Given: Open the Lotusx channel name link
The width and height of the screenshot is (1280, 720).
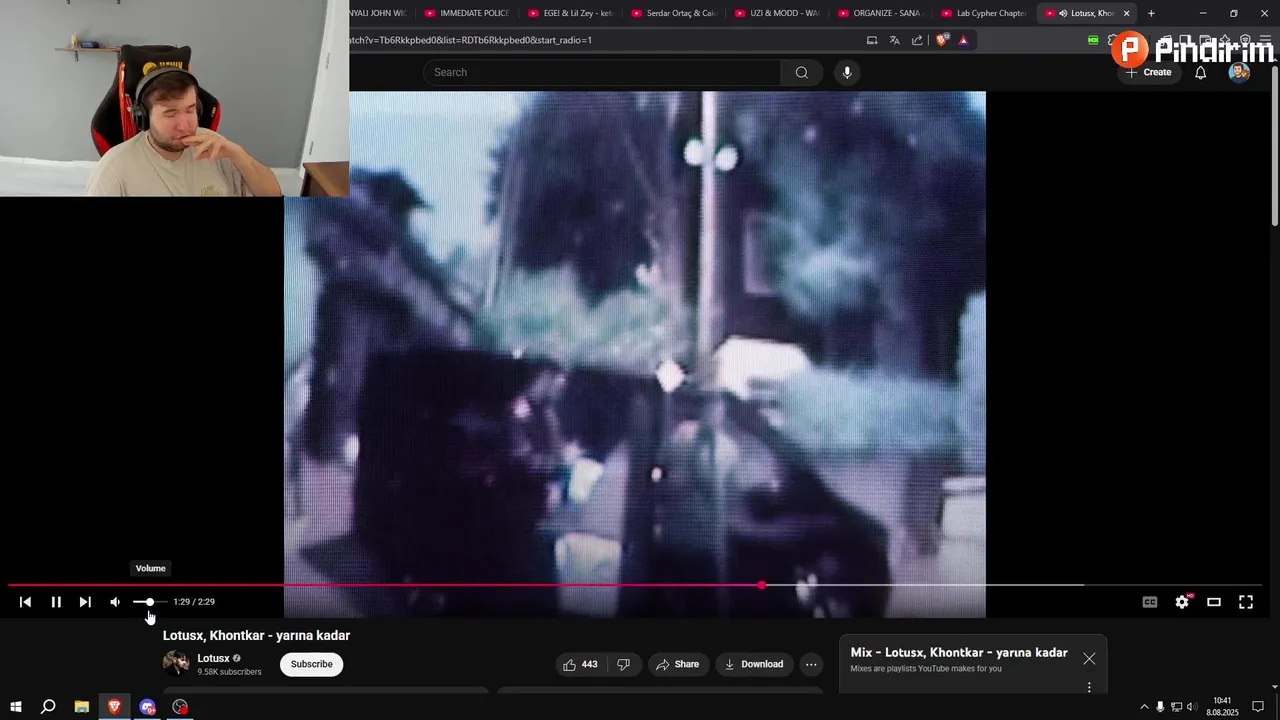Looking at the screenshot, I should [213, 658].
